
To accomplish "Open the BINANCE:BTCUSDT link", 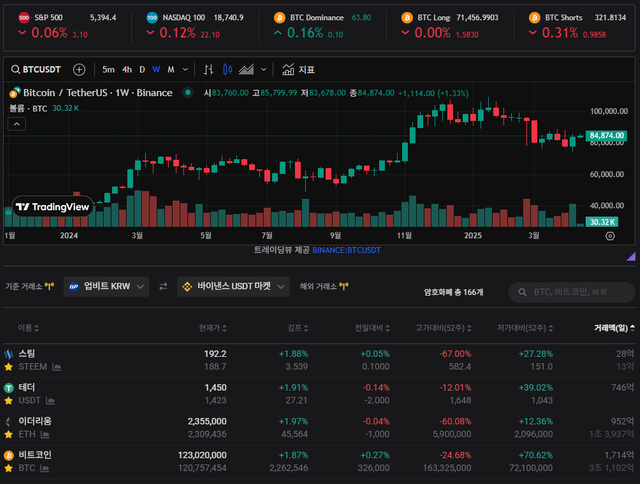I will [347, 250].
